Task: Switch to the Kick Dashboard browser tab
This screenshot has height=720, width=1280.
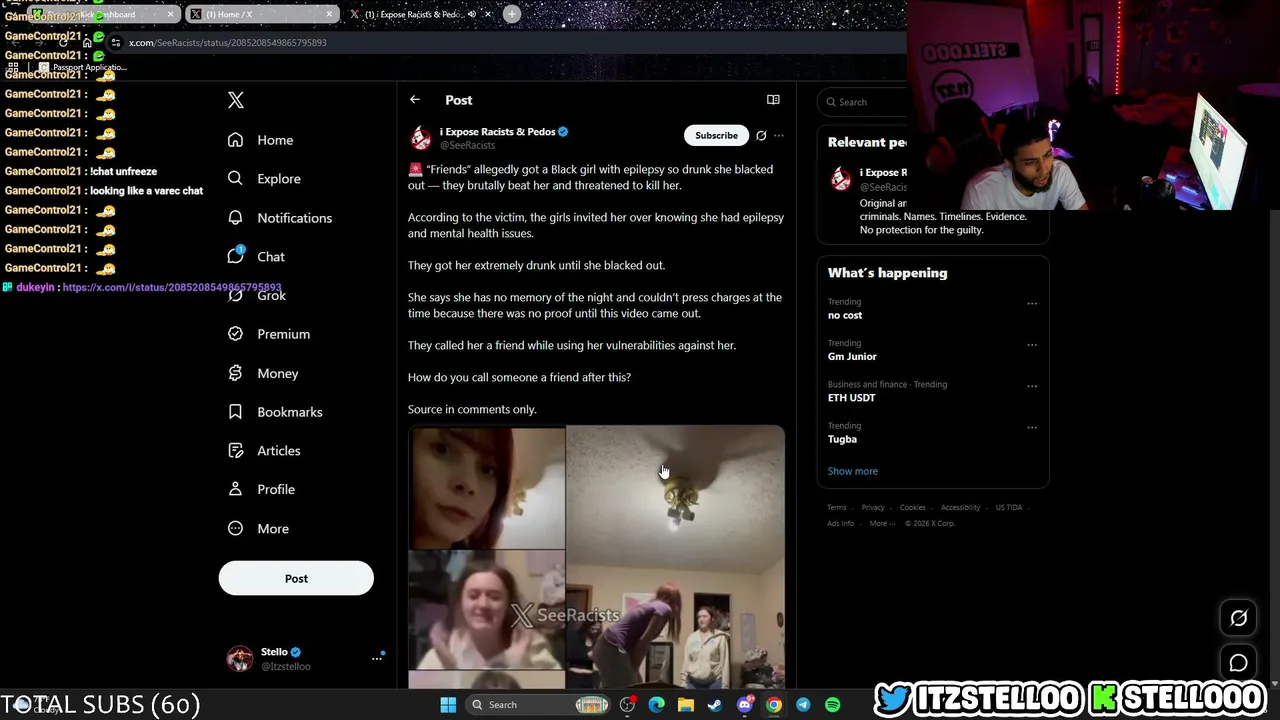Action: (x=105, y=14)
